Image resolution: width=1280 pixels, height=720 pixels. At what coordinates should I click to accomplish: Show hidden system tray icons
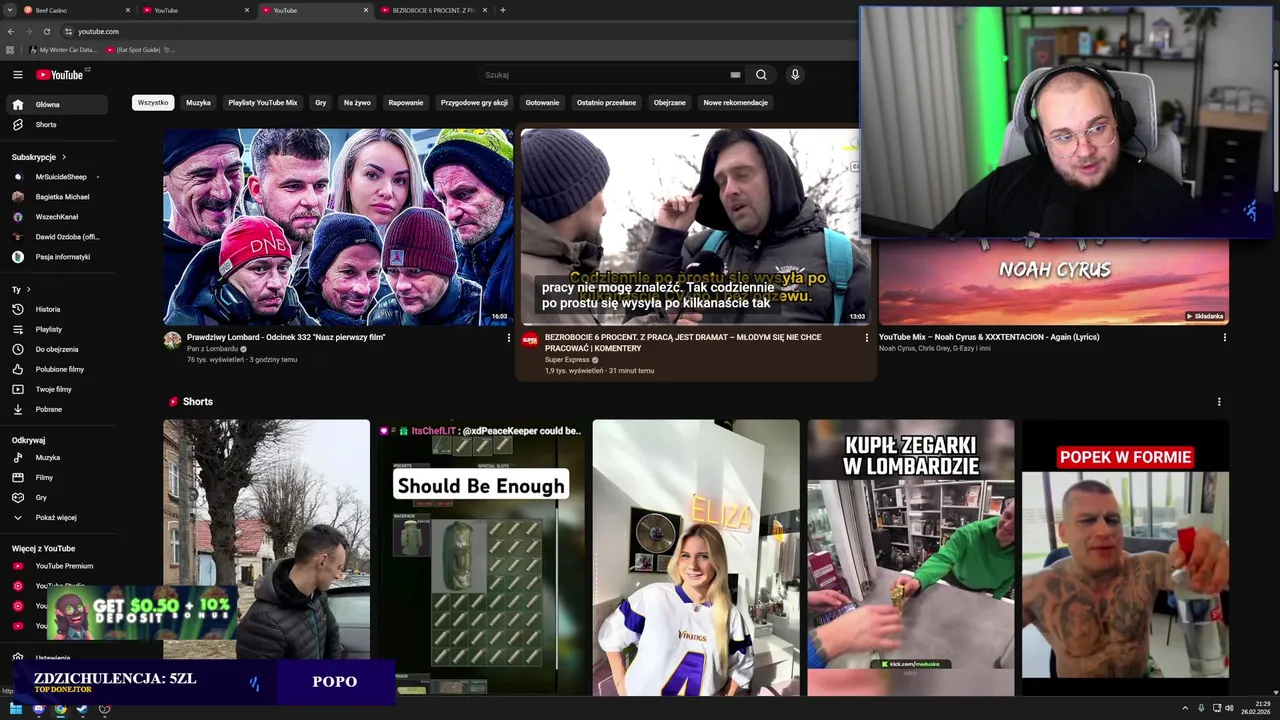click(x=1185, y=708)
